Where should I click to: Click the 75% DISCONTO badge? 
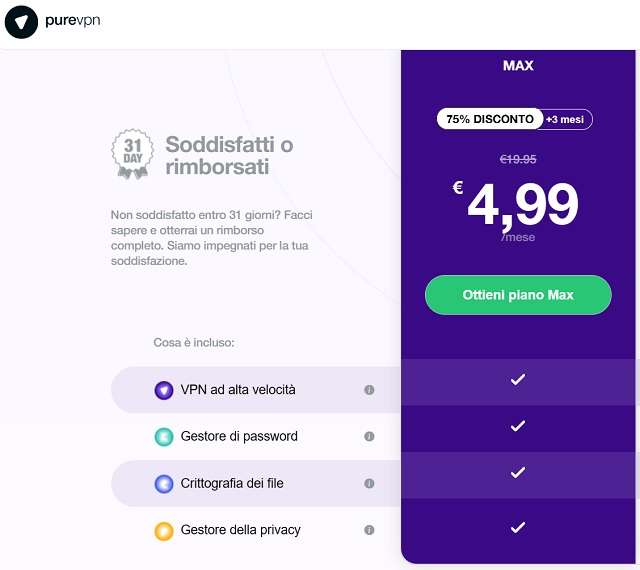pos(489,119)
